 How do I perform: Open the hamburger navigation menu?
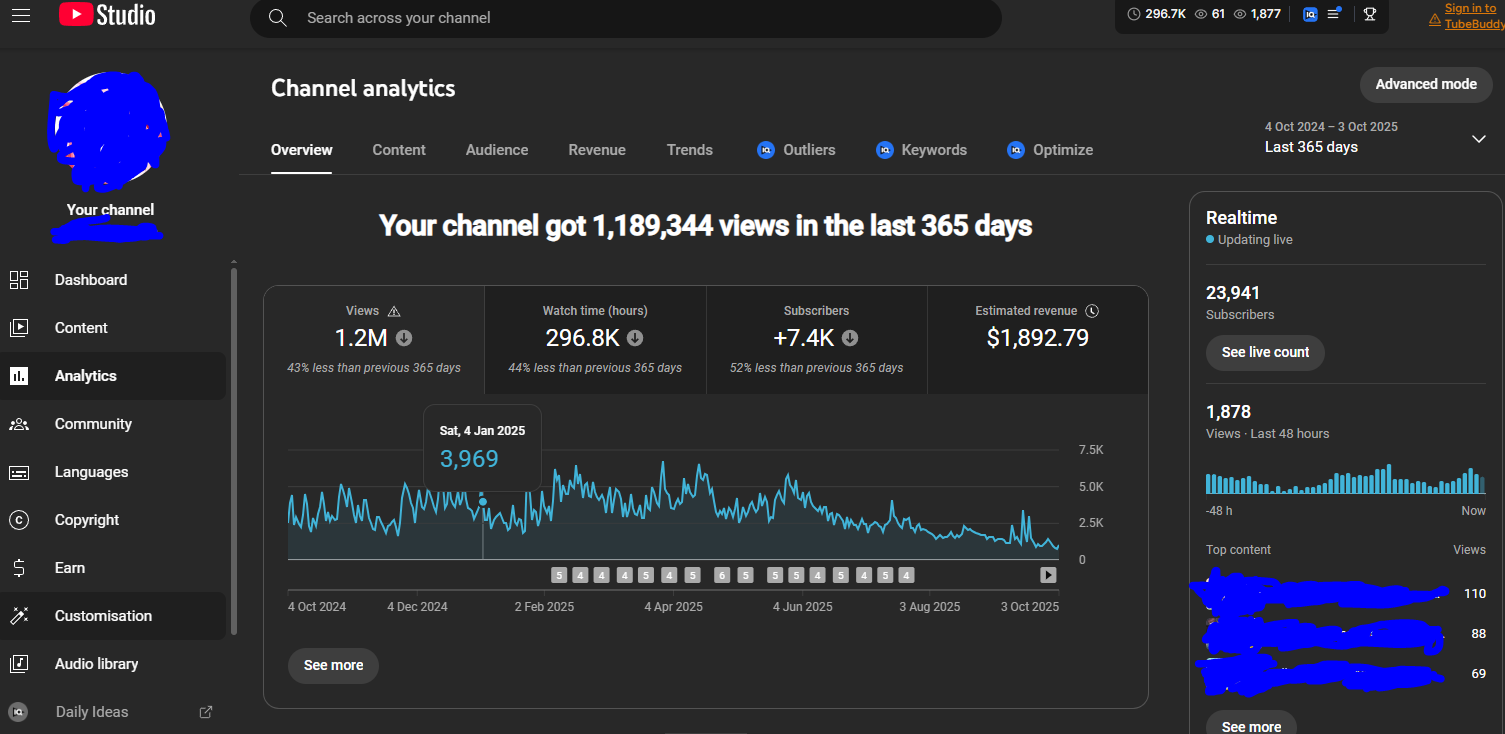tap(21, 16)
